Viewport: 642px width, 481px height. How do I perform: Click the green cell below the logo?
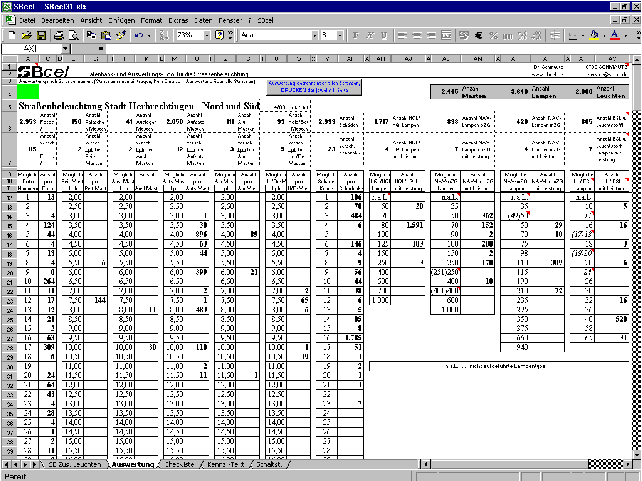pyautogui.click(x=28, y=91)
